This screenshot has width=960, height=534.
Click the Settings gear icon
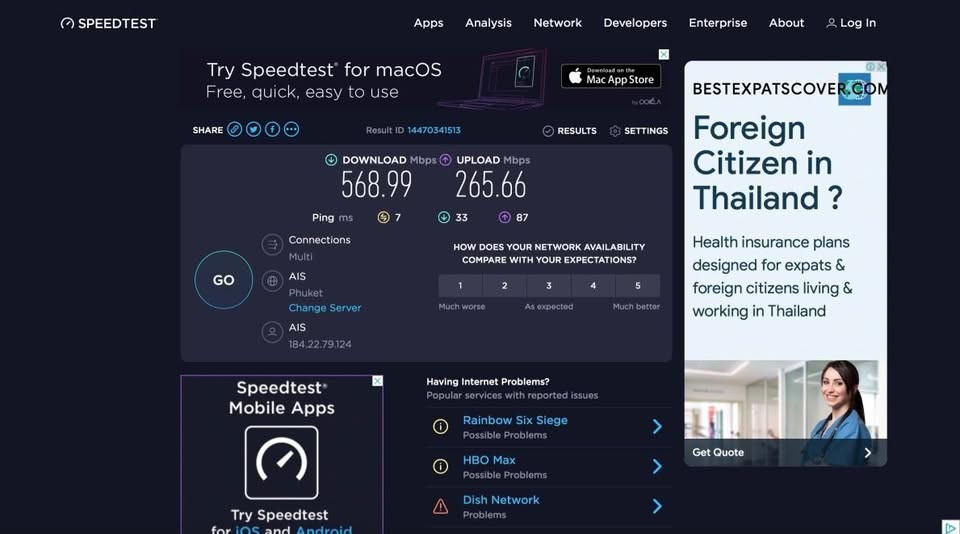click(615, 131)
